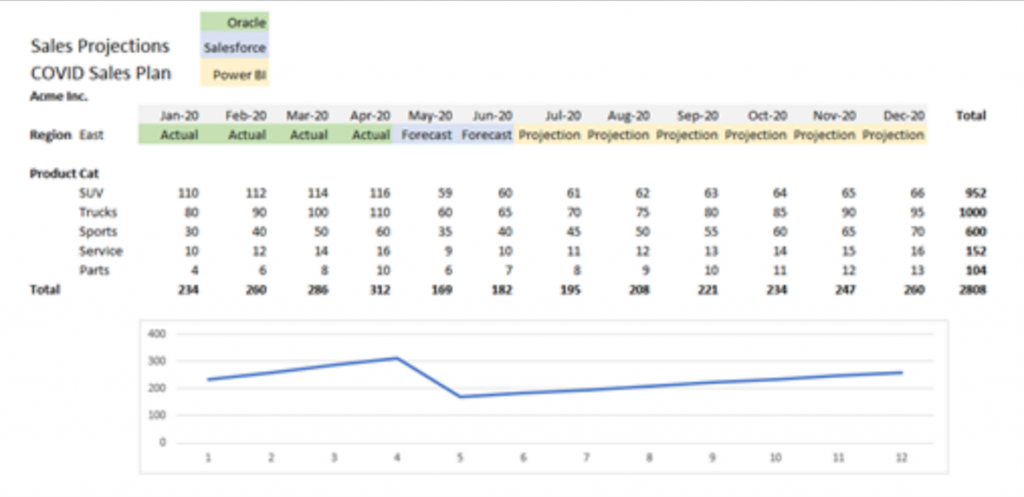Select the Service row label
Viewport: 1024px width, 497px height.
click(x=101, y=251)
